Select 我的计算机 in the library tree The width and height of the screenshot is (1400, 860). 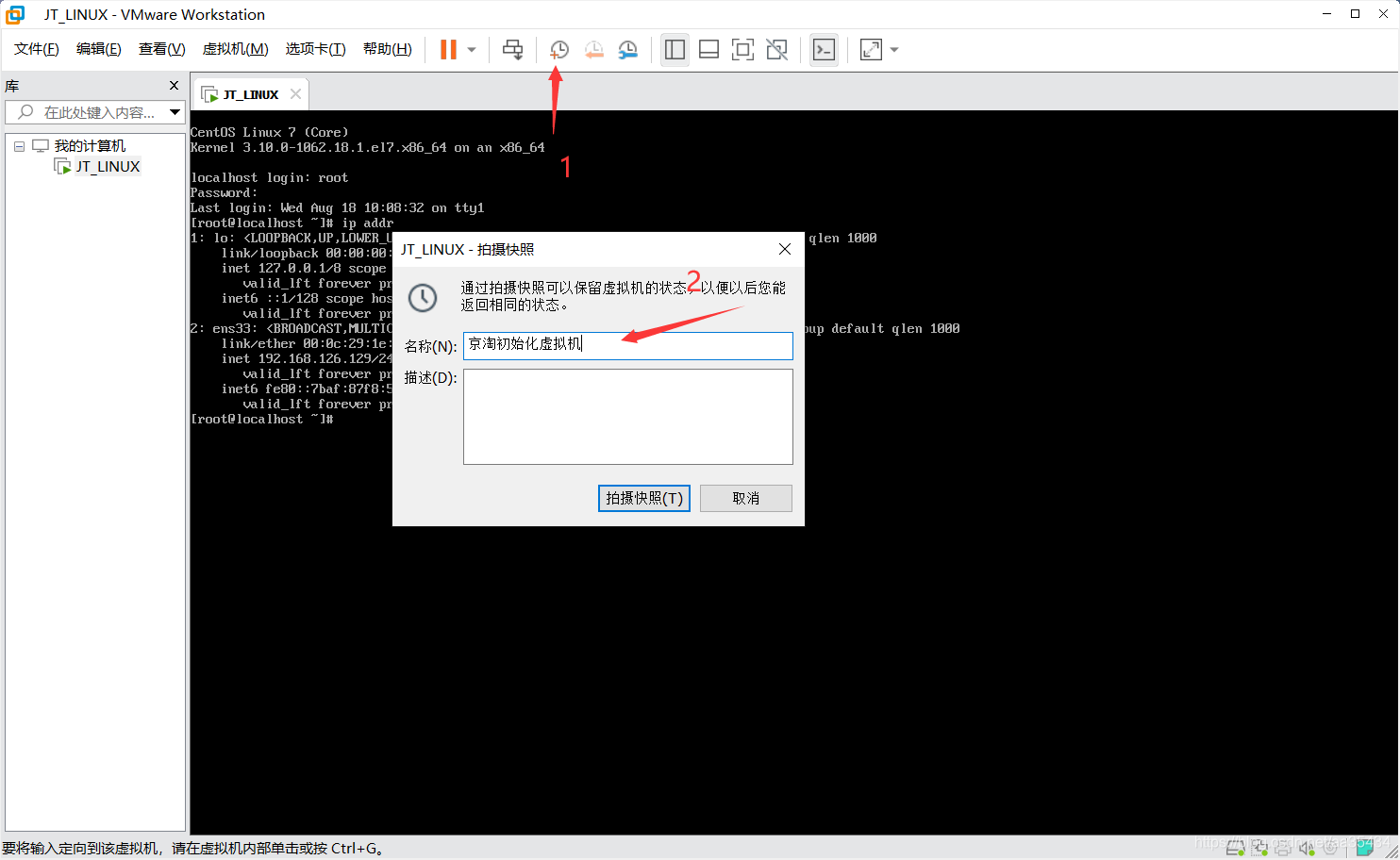[x=90, y=146]
